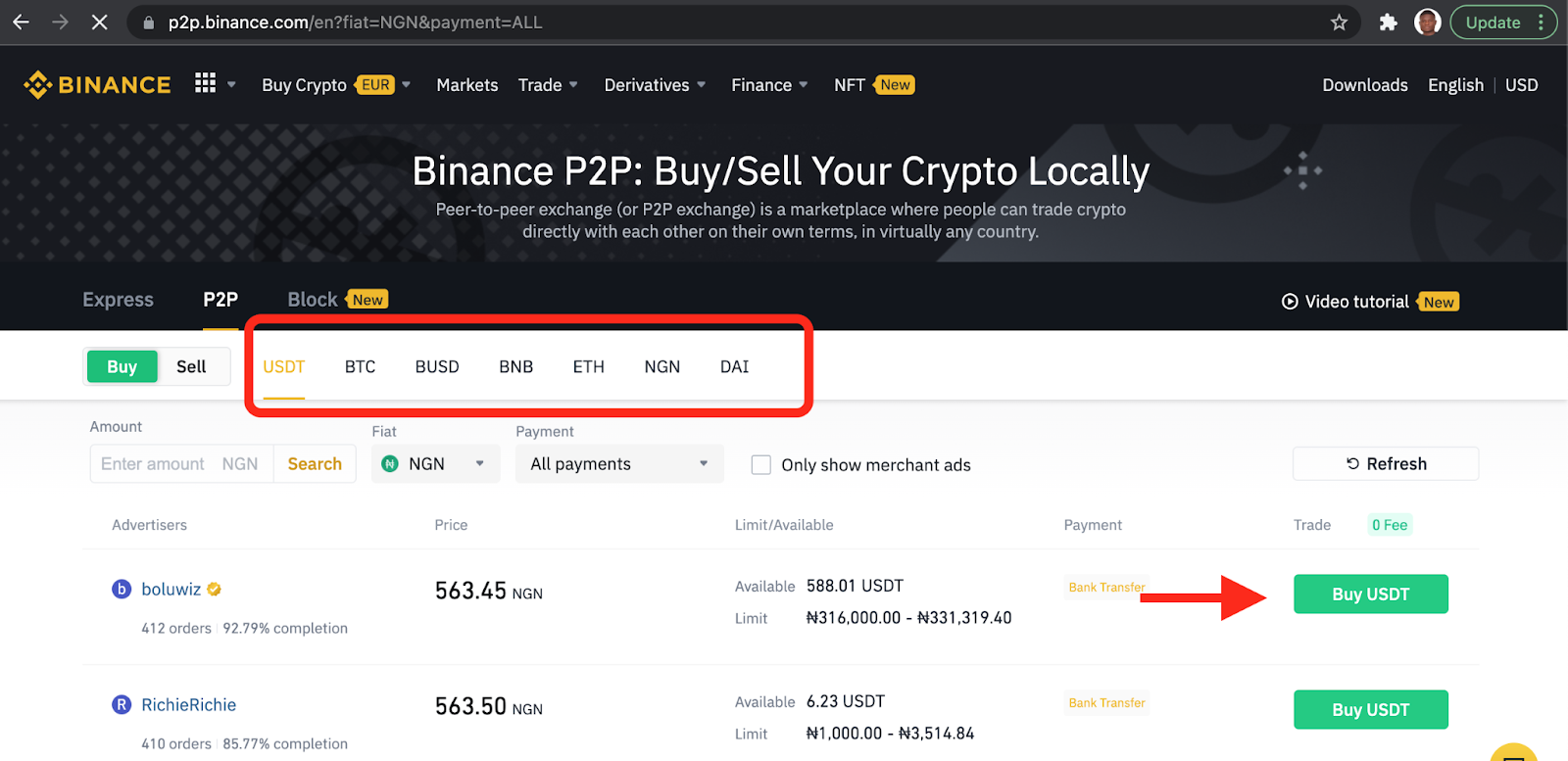Select the BUSD coin tab
Viewport: 1568px width, 761px height.
[x=437, y=366]
